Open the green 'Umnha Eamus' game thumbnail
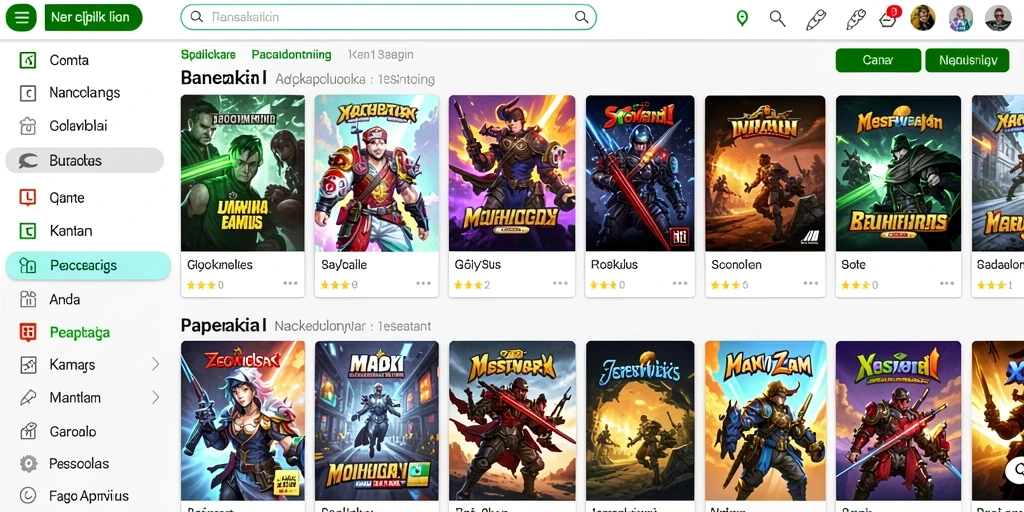The width and height of the screenshot is (1024, 512). click(242, 173)
